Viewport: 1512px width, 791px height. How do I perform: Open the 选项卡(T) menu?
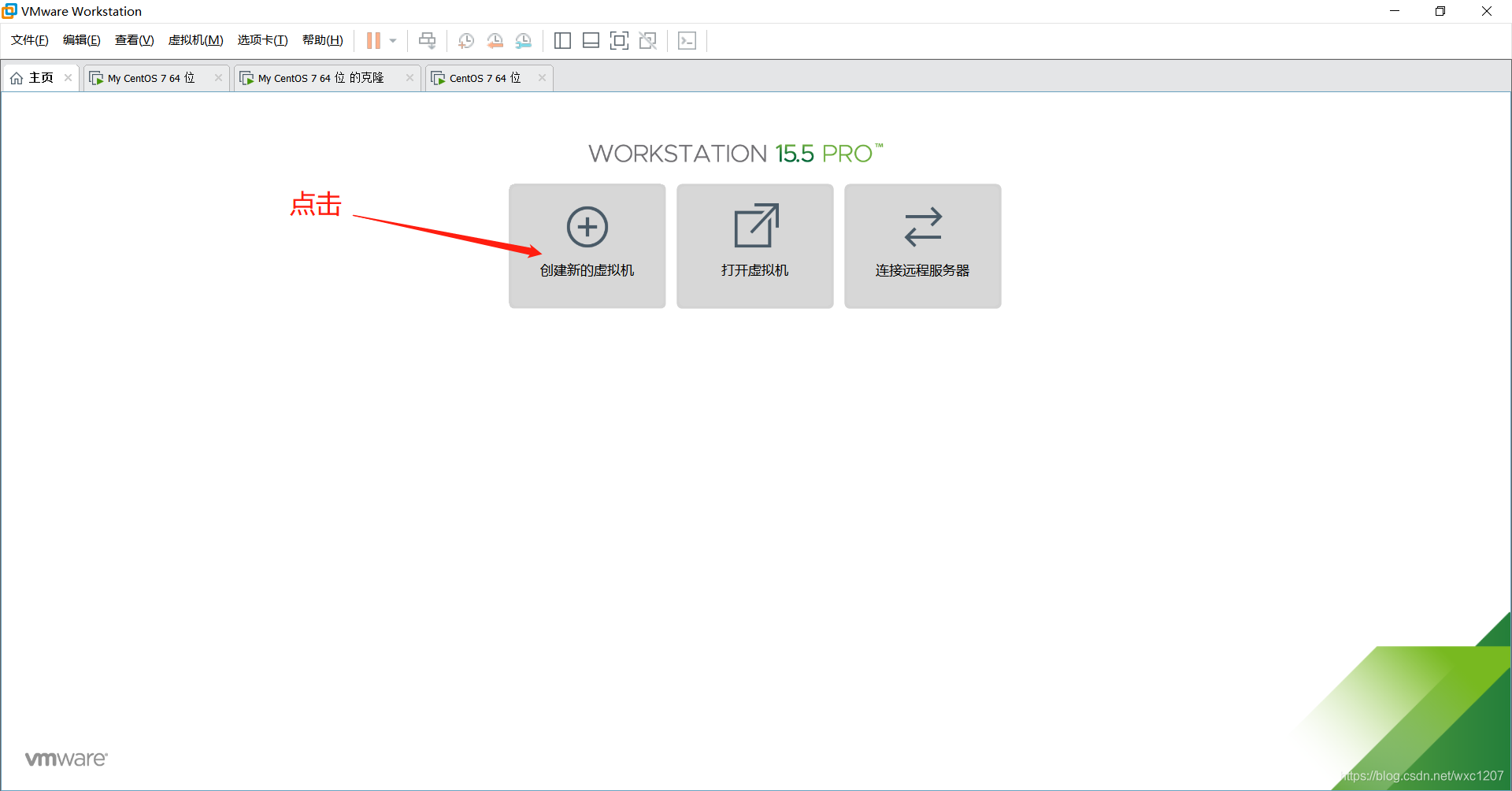click(x=263, y=40)
